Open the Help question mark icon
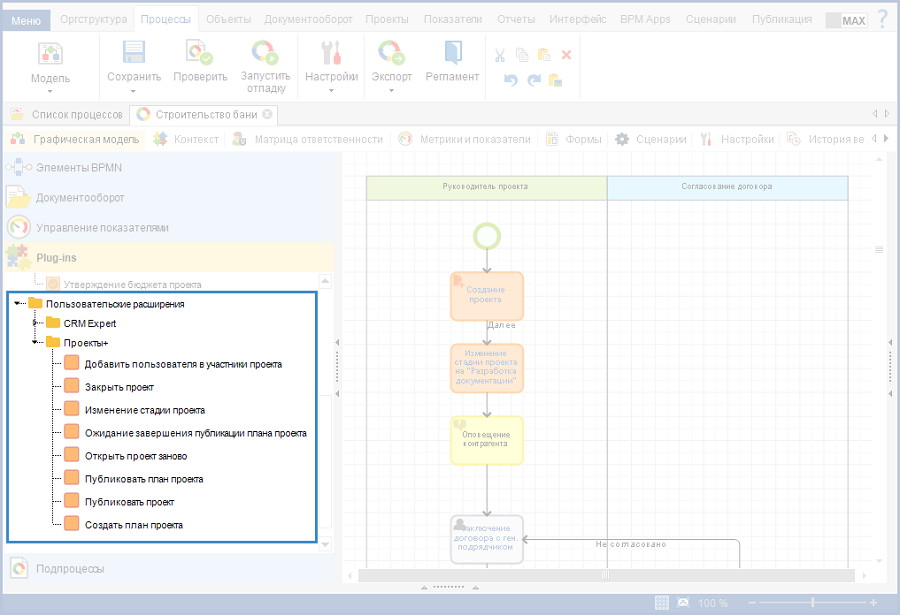The image size is (900, 615). click(x=882, y=19)
